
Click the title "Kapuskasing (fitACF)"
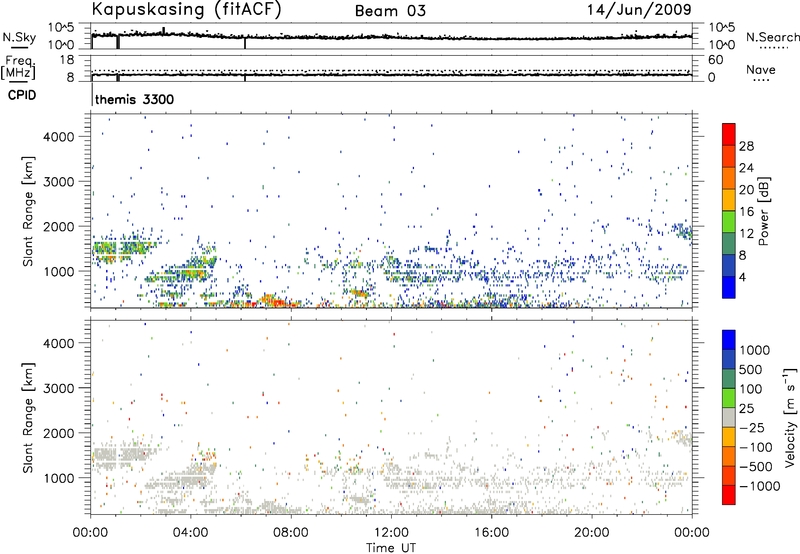pyautogui.click(x=186, y=9)
